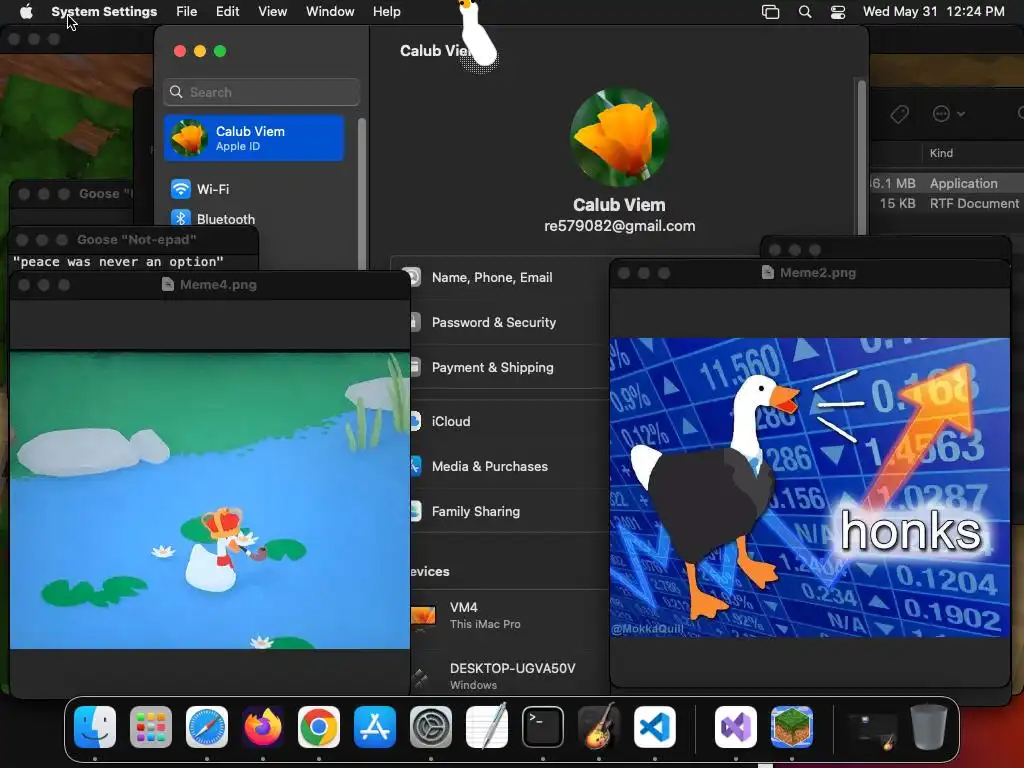The image size is (1024, 768).
Task: Open Payment & Shipping settings
Action: 509,368
